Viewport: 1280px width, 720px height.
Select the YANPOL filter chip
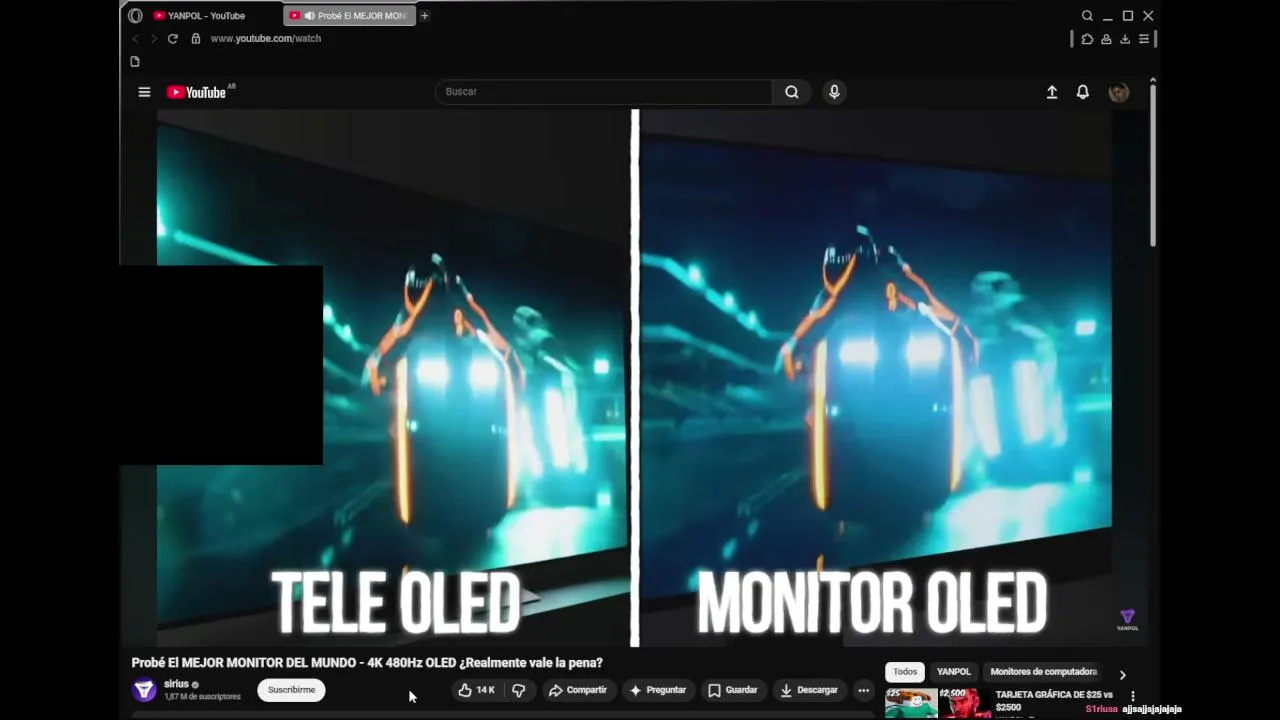(954, 672)
